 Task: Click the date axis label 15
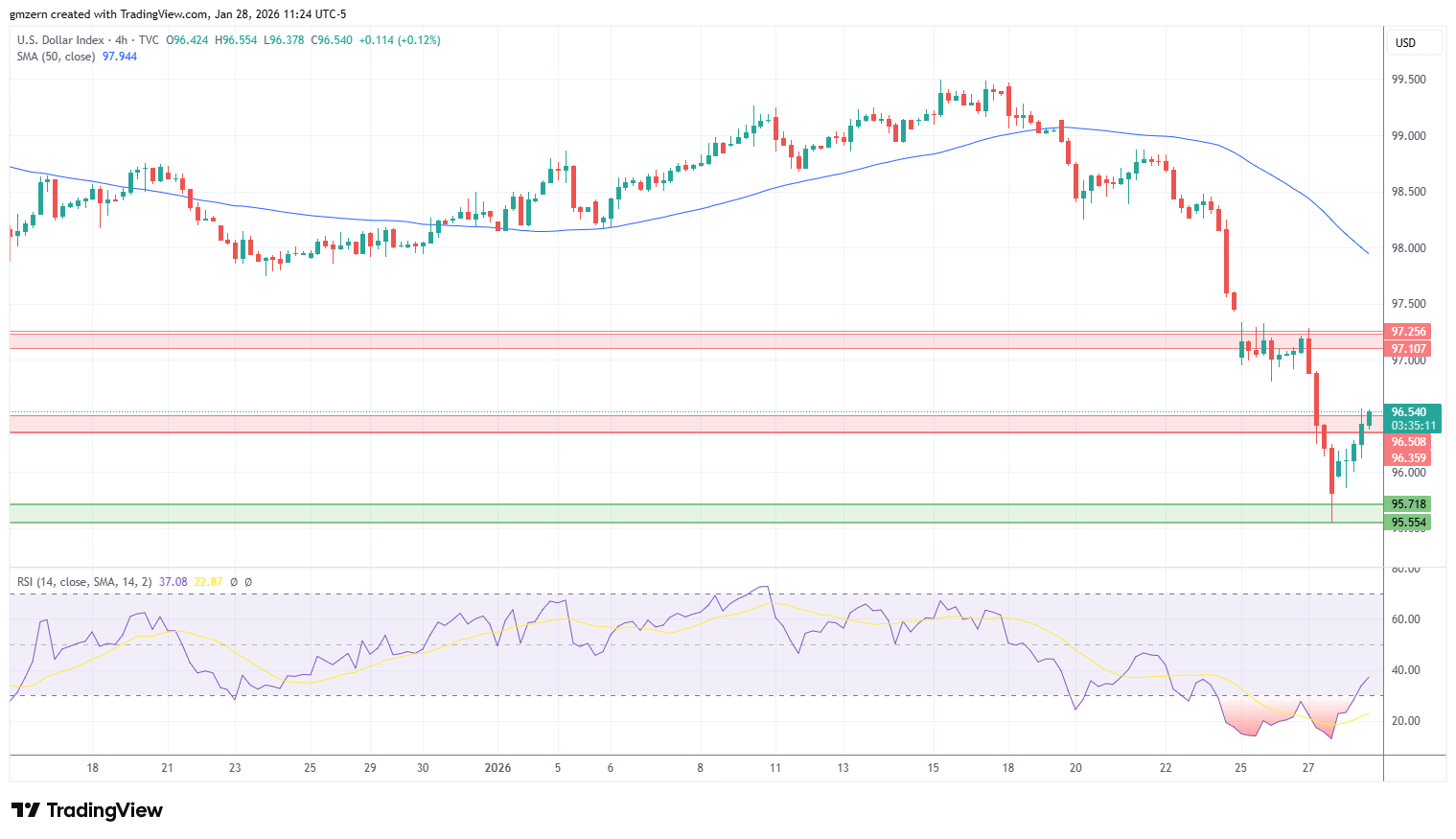point(933,768)
